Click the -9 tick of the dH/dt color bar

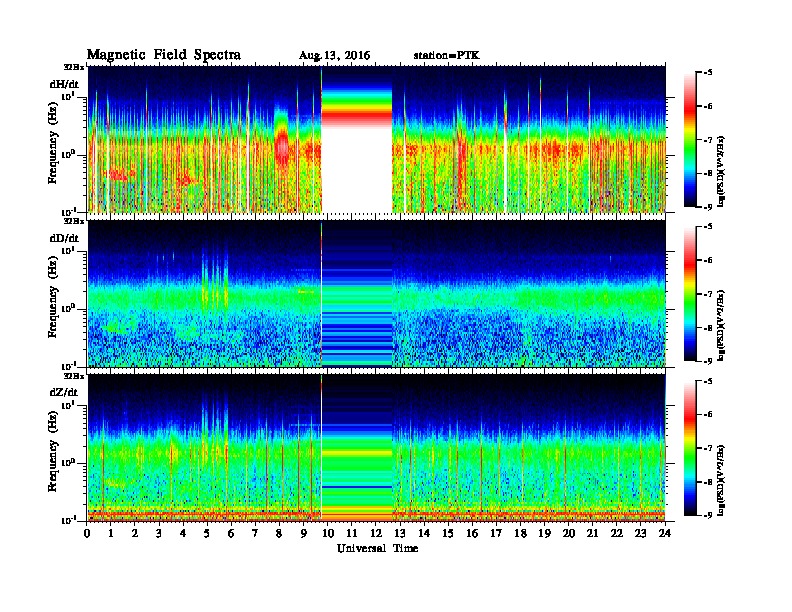[x=708, y=207]
